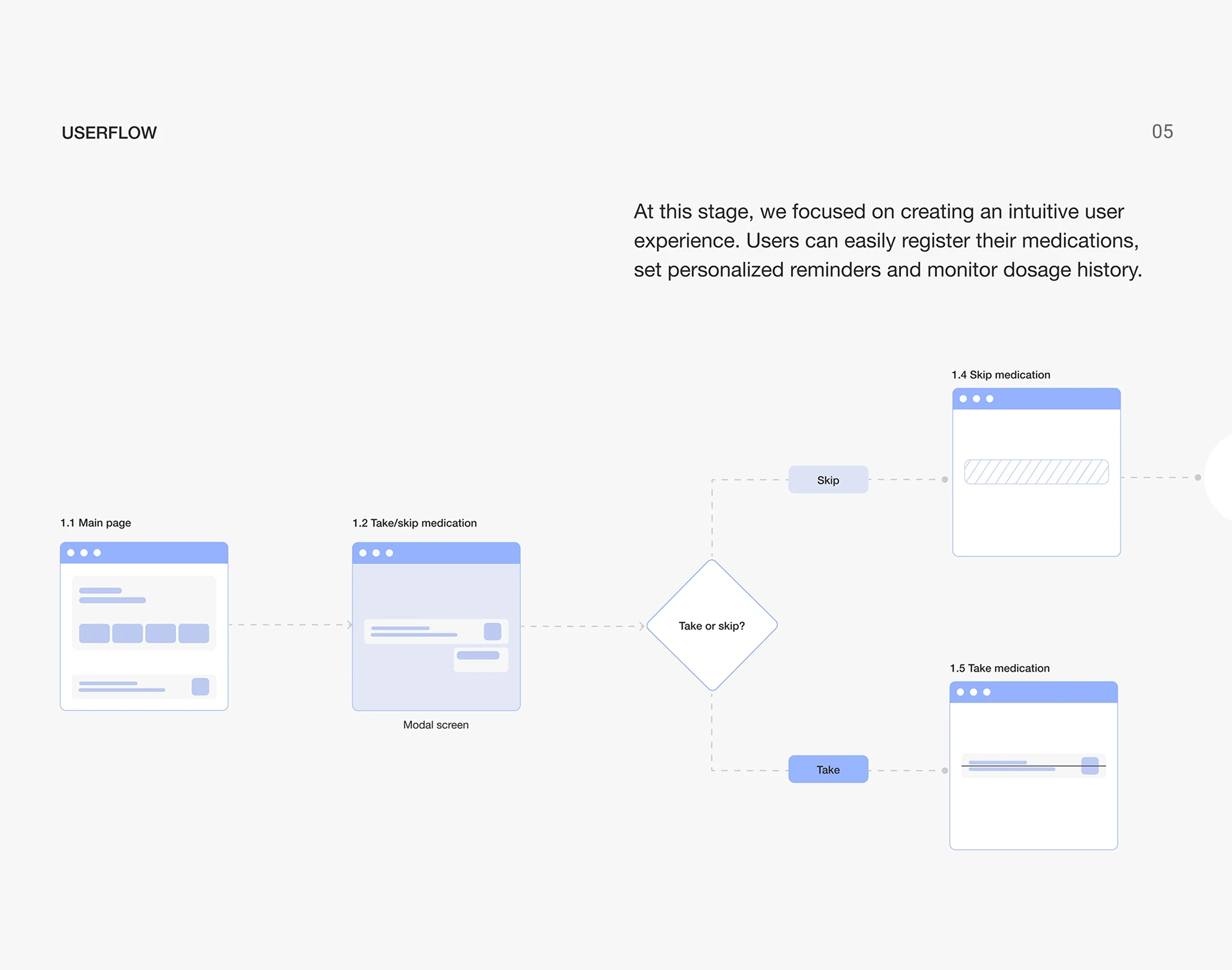Click the small pill button in Modal screen
Viewport: 1232px width, 970px height.
(478, 655)
